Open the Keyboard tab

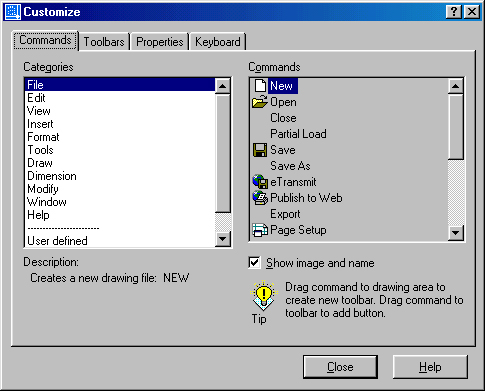(218, 42)
